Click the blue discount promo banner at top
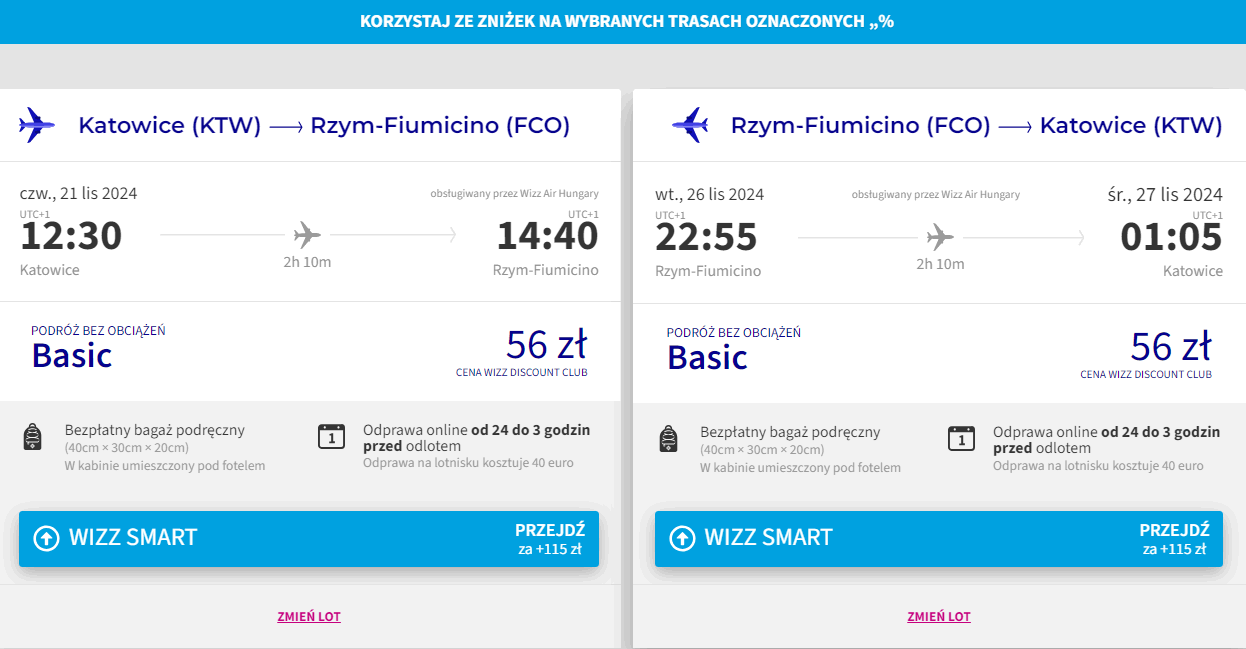Image resolution: width=1246 pixels, height=649 pixels. pos(623,21)
